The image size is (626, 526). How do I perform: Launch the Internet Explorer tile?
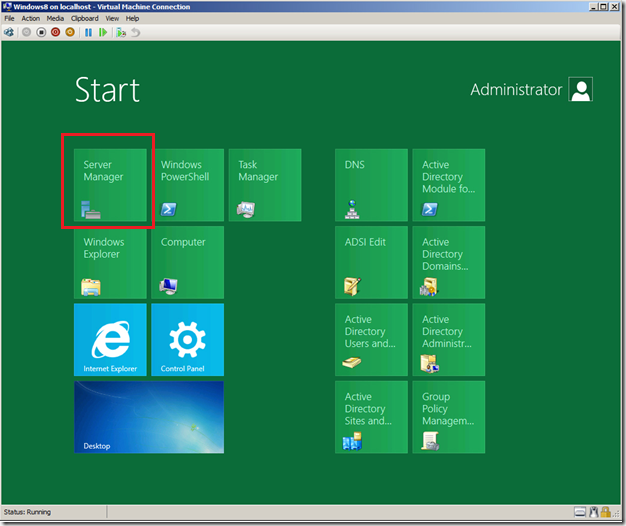click(110, 340)
